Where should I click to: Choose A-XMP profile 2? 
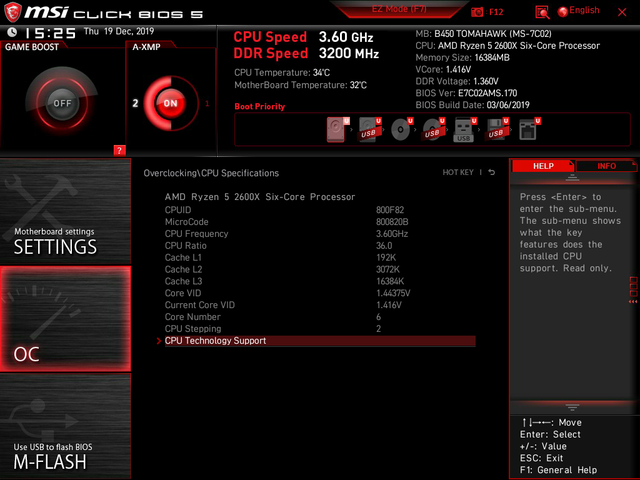pos(136,103)
